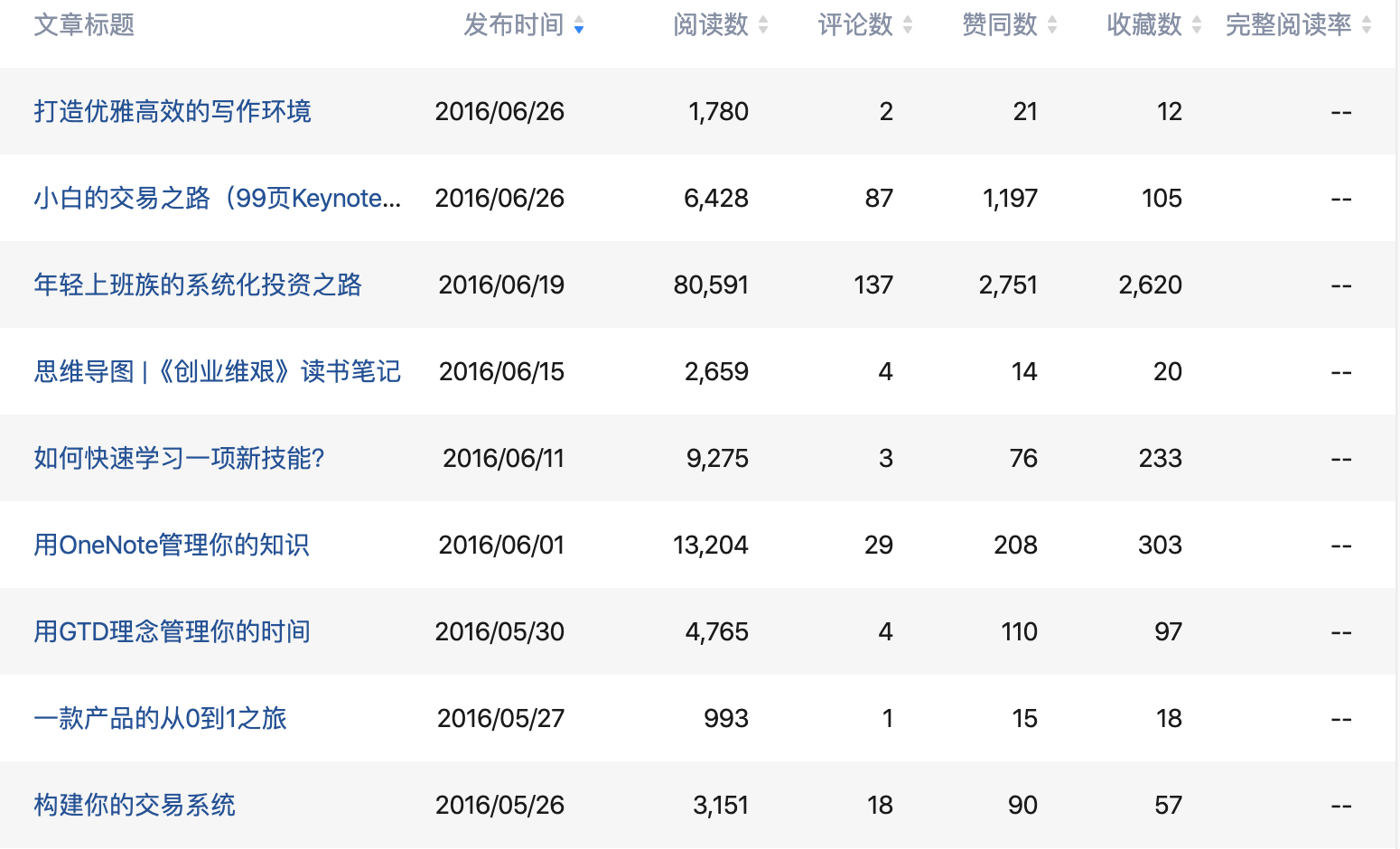Open the article 打造优雅高效的写作环境
The image size is (1400, 849).
coord(173,112)
